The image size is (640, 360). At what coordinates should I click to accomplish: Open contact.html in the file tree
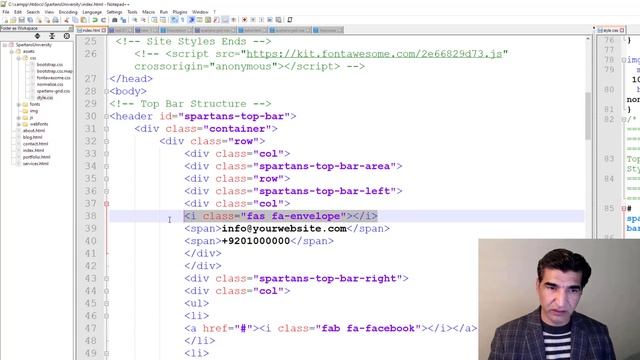tap(36, 144)
